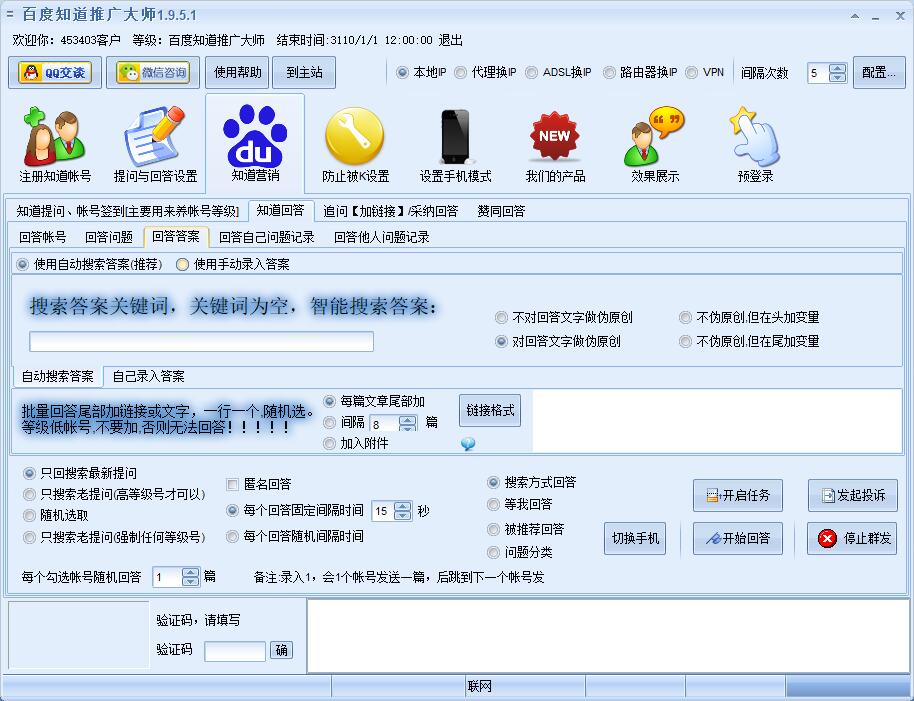Open 预登录 hand pointer icon
This screenshot has width=914, height=701.
[755, 138]
